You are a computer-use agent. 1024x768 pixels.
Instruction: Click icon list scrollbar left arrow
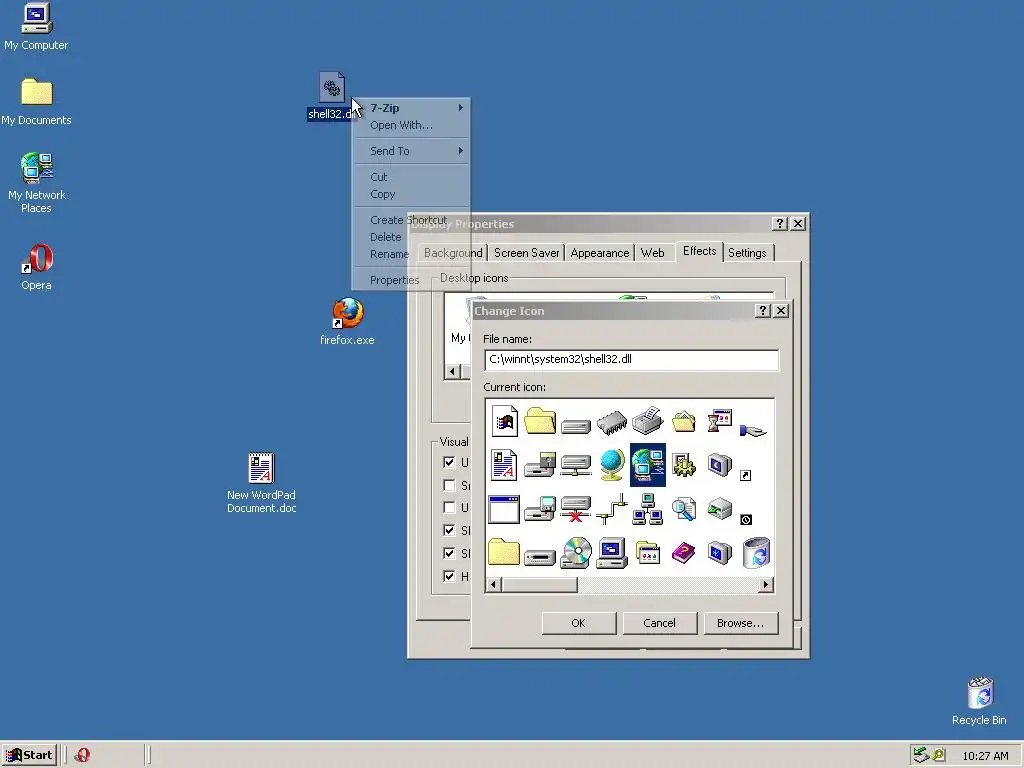[x=494, y=584]
